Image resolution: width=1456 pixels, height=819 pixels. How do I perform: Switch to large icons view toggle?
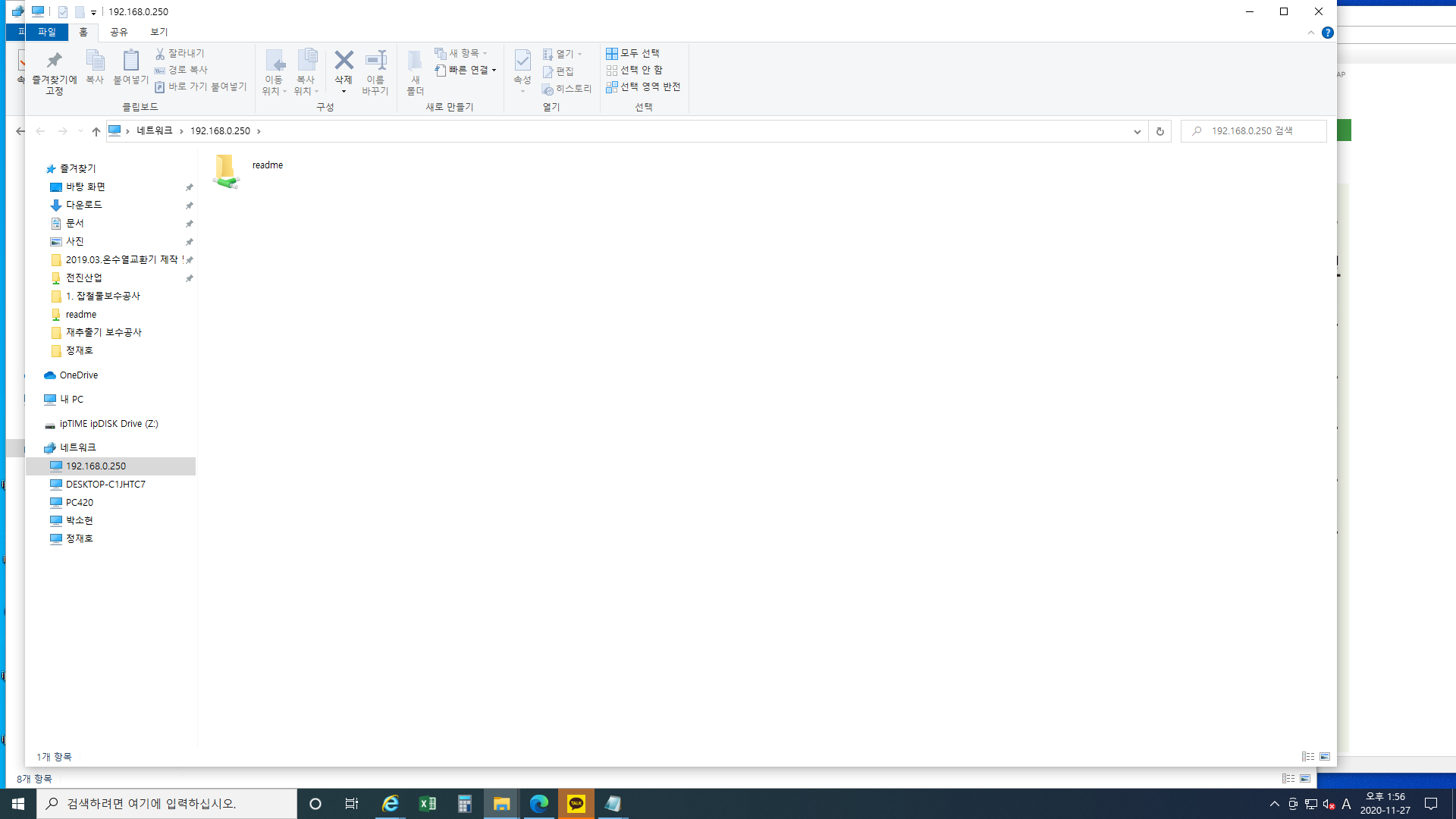point(1325,757)
